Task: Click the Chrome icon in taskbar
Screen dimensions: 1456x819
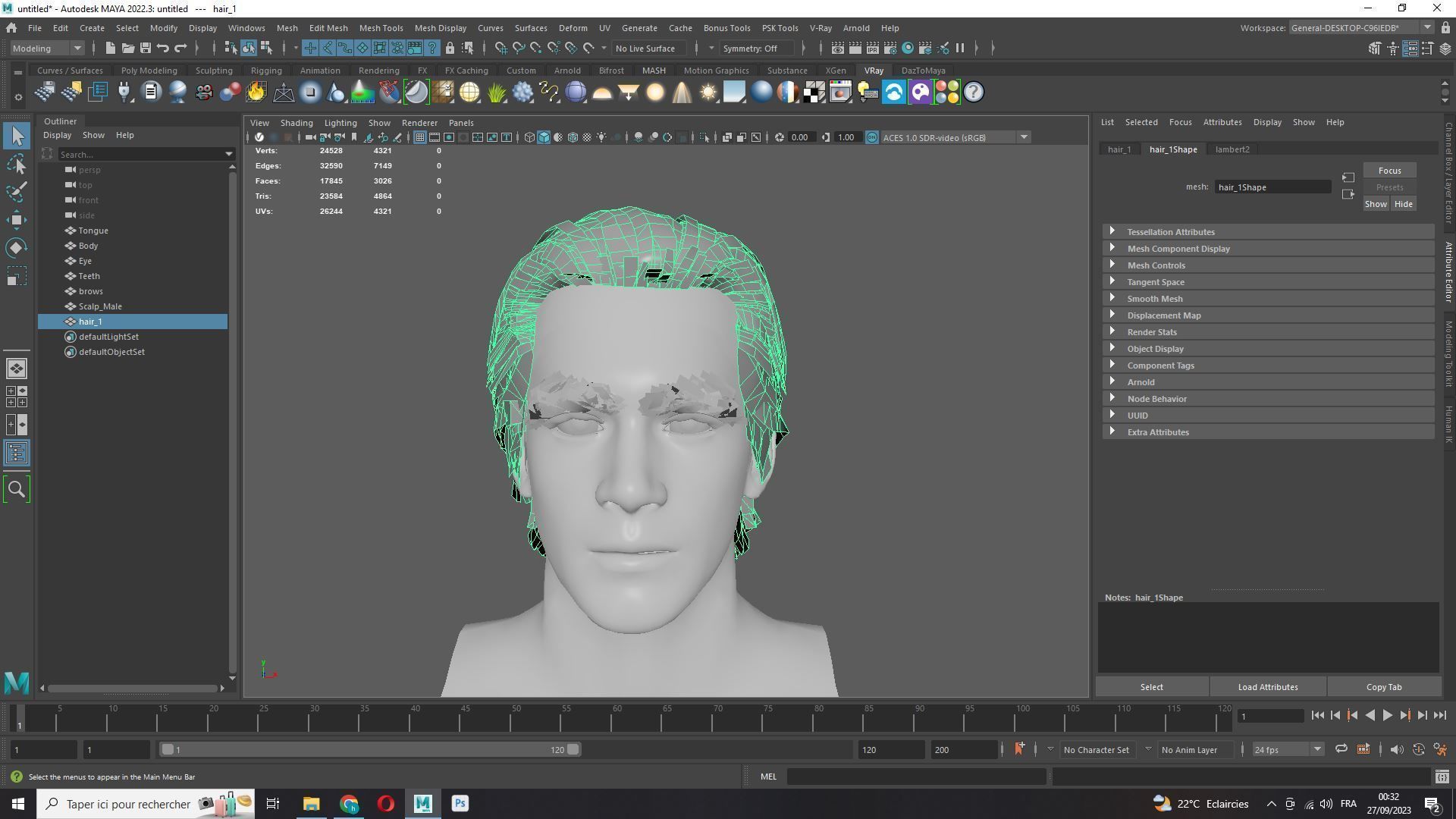Action: 349,804
